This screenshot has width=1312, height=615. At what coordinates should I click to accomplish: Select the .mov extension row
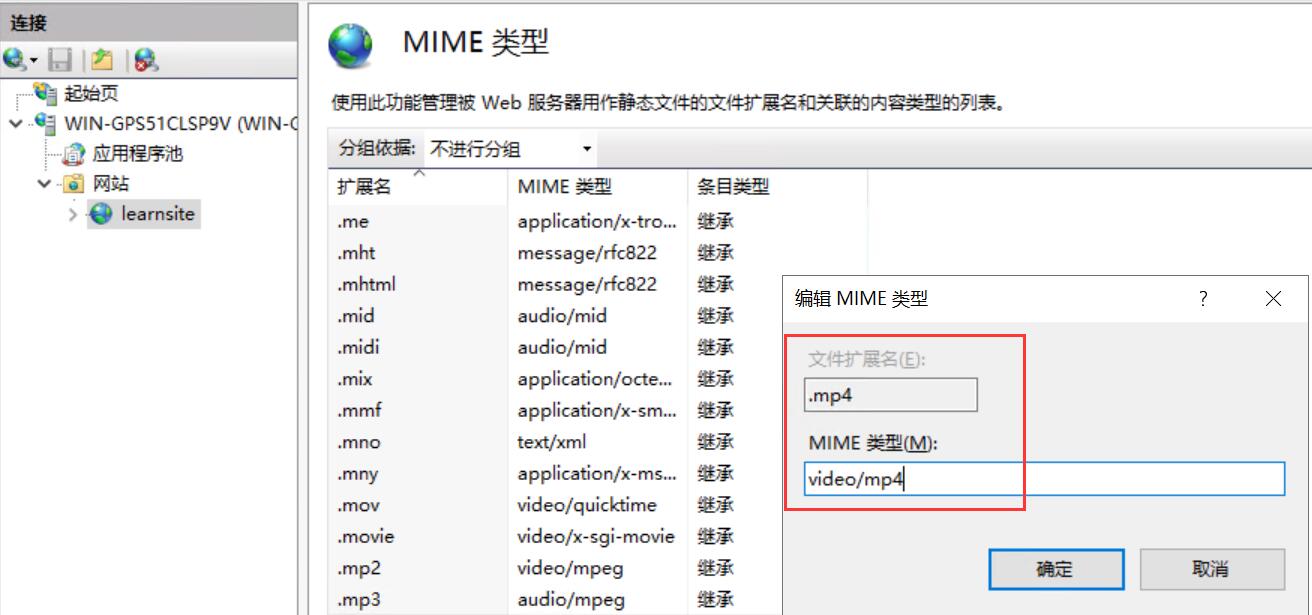358,505
